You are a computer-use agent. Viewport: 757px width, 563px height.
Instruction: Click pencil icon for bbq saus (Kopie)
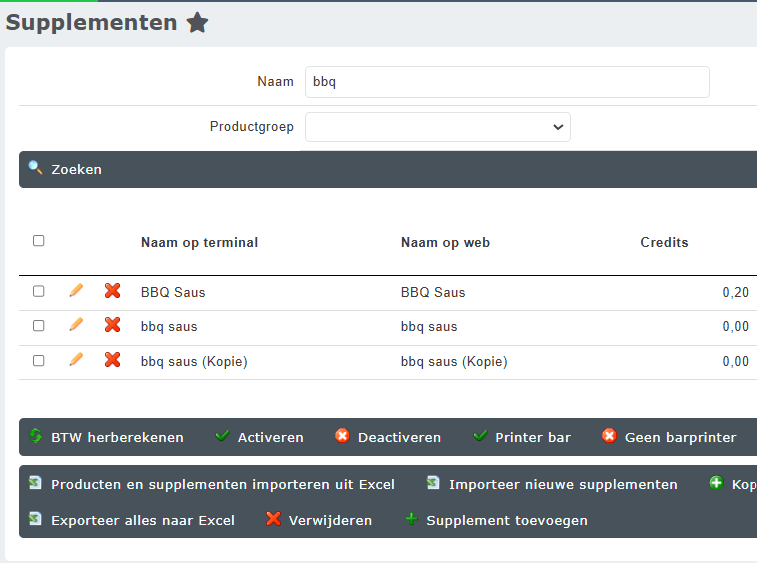pos(76,360)
